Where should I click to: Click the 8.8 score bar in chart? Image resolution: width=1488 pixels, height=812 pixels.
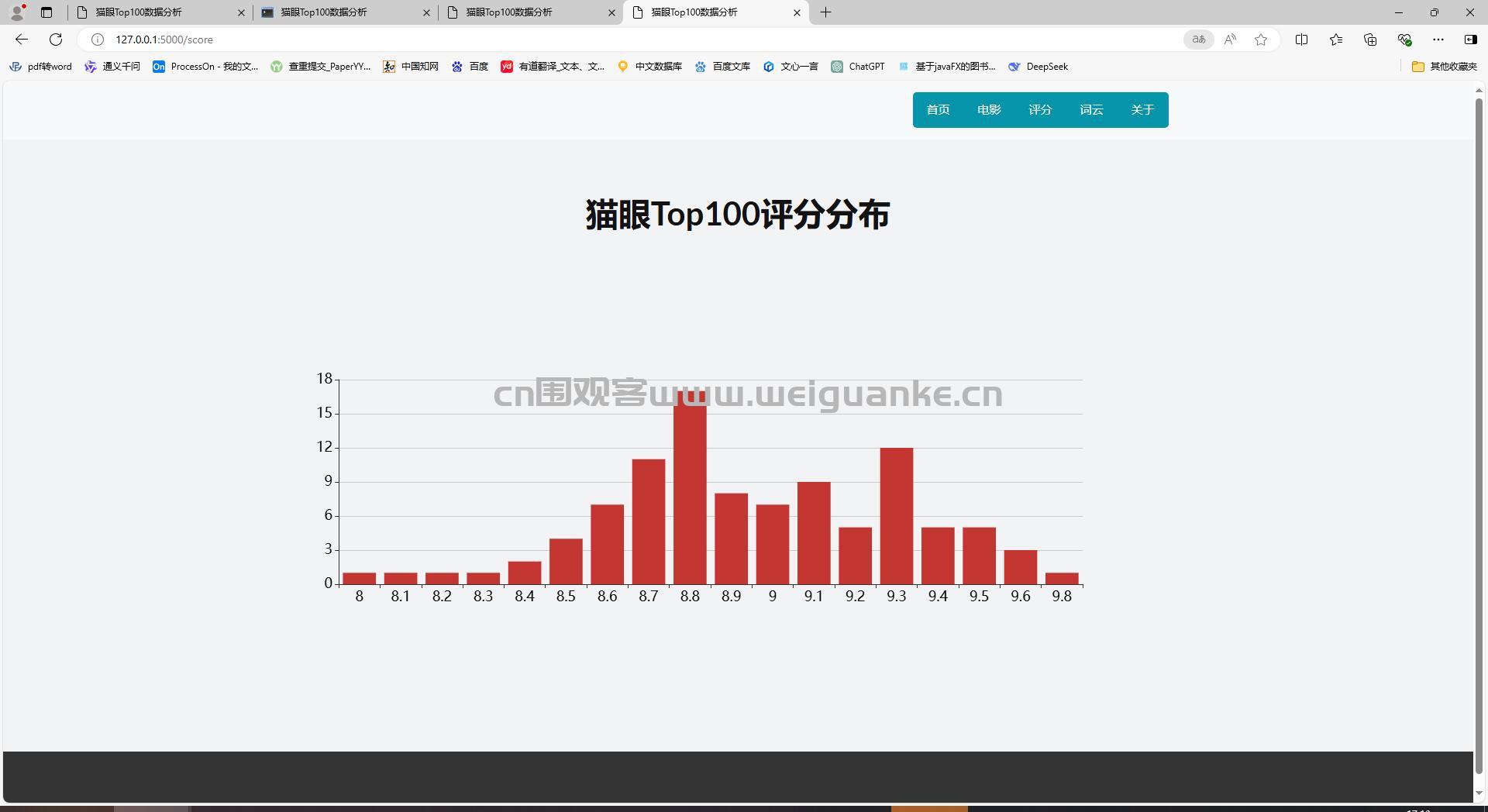pyautogui.click(x=690, y=487)
